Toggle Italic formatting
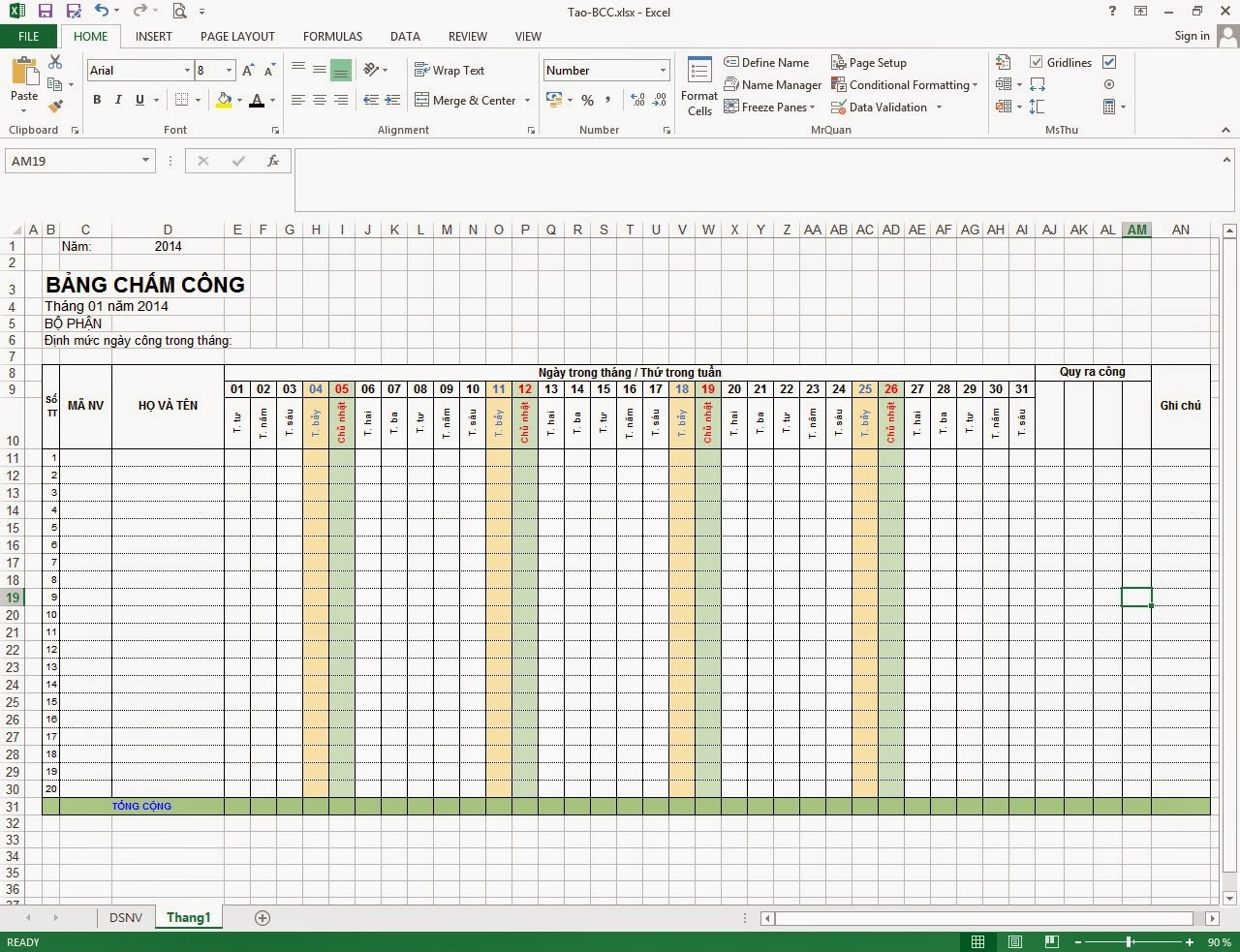This screenshot has height=952, width=1240. click(x=118, y=100)
